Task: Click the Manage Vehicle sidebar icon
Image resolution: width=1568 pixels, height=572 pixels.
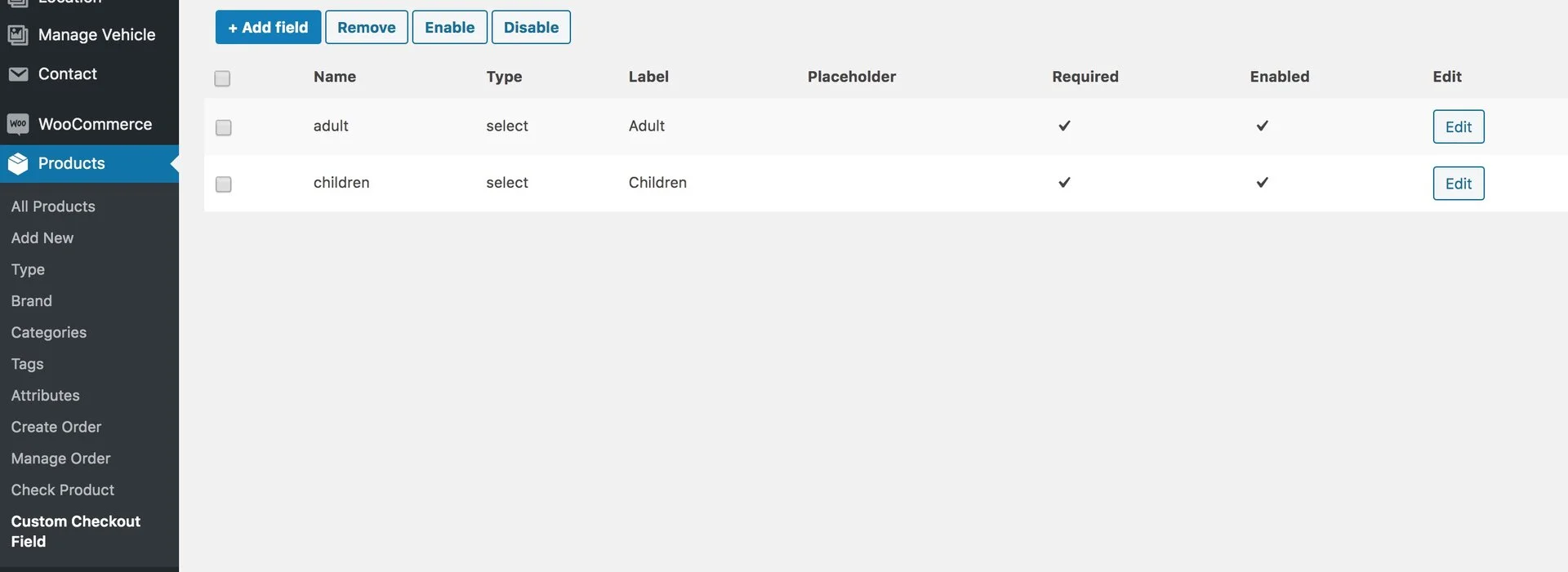Action: (x=18, y=35)
